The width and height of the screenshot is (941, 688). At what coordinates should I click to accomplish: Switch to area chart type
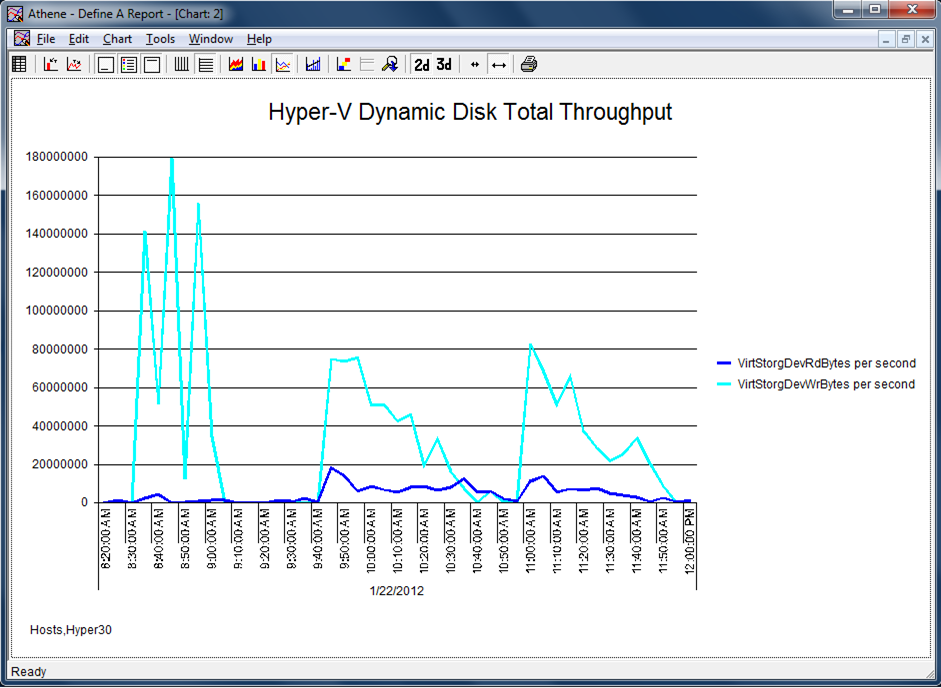(236, 64)
